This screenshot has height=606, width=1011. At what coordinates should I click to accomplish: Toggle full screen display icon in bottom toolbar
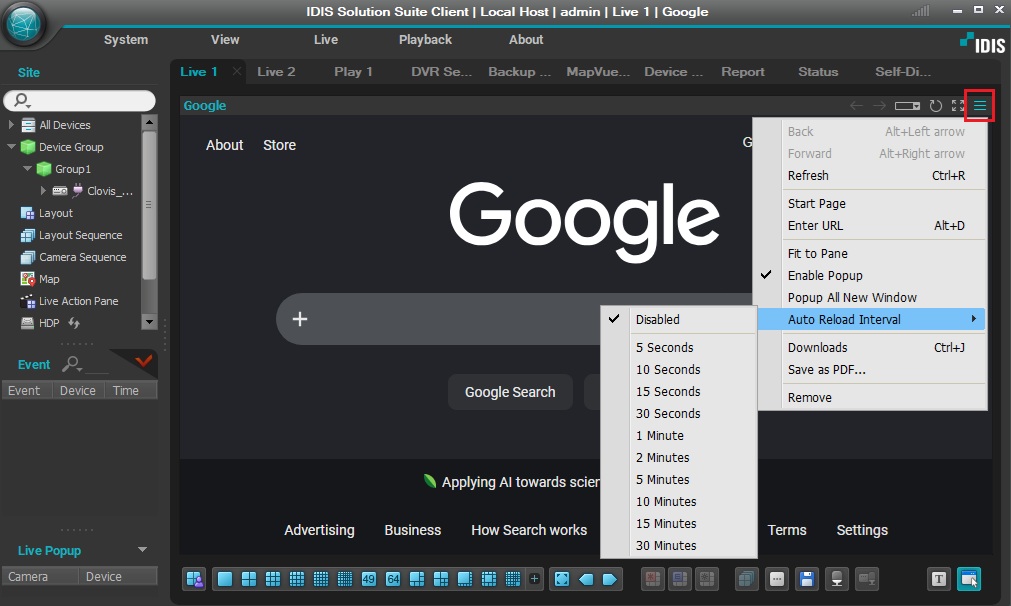click(x=562, y=579)
